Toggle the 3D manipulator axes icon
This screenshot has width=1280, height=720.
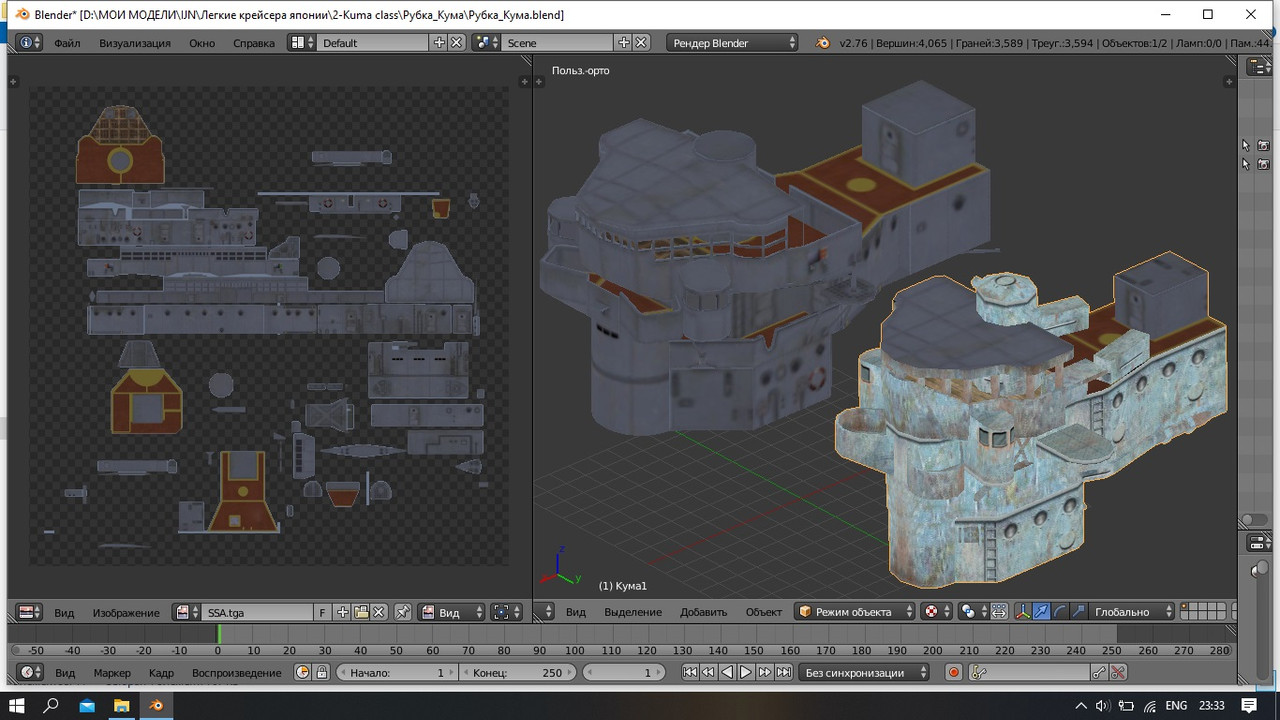pyautogui.click(x=1023, y=612)
